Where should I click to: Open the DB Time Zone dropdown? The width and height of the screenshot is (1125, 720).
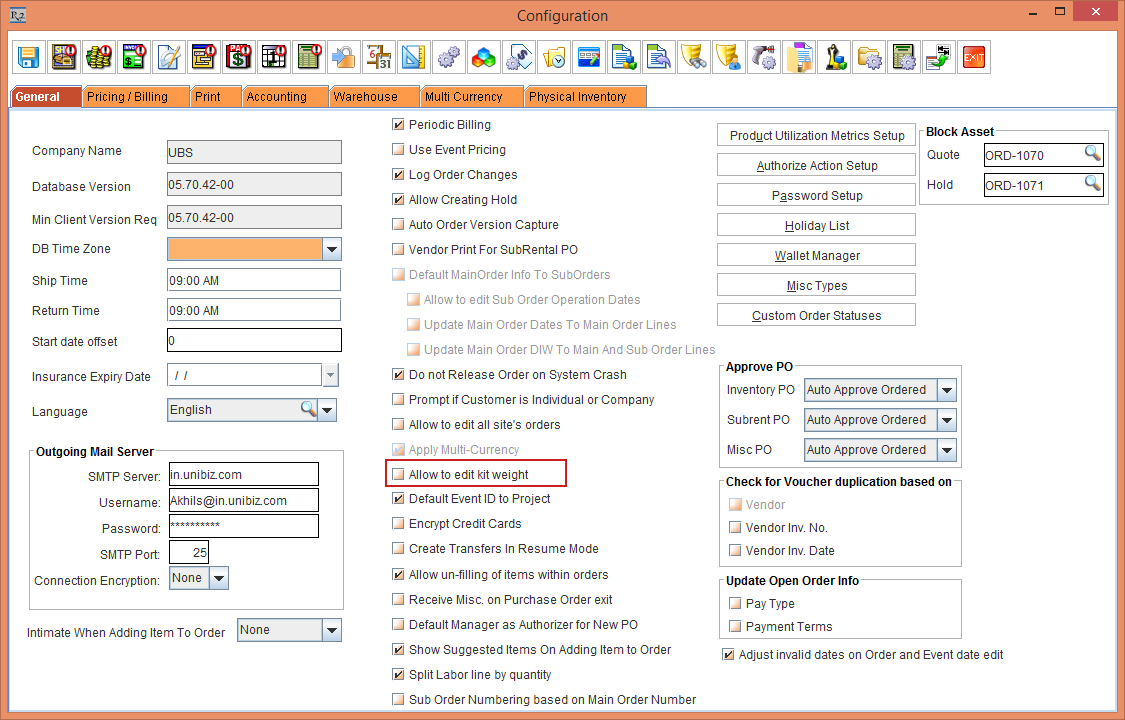point(331,248)
